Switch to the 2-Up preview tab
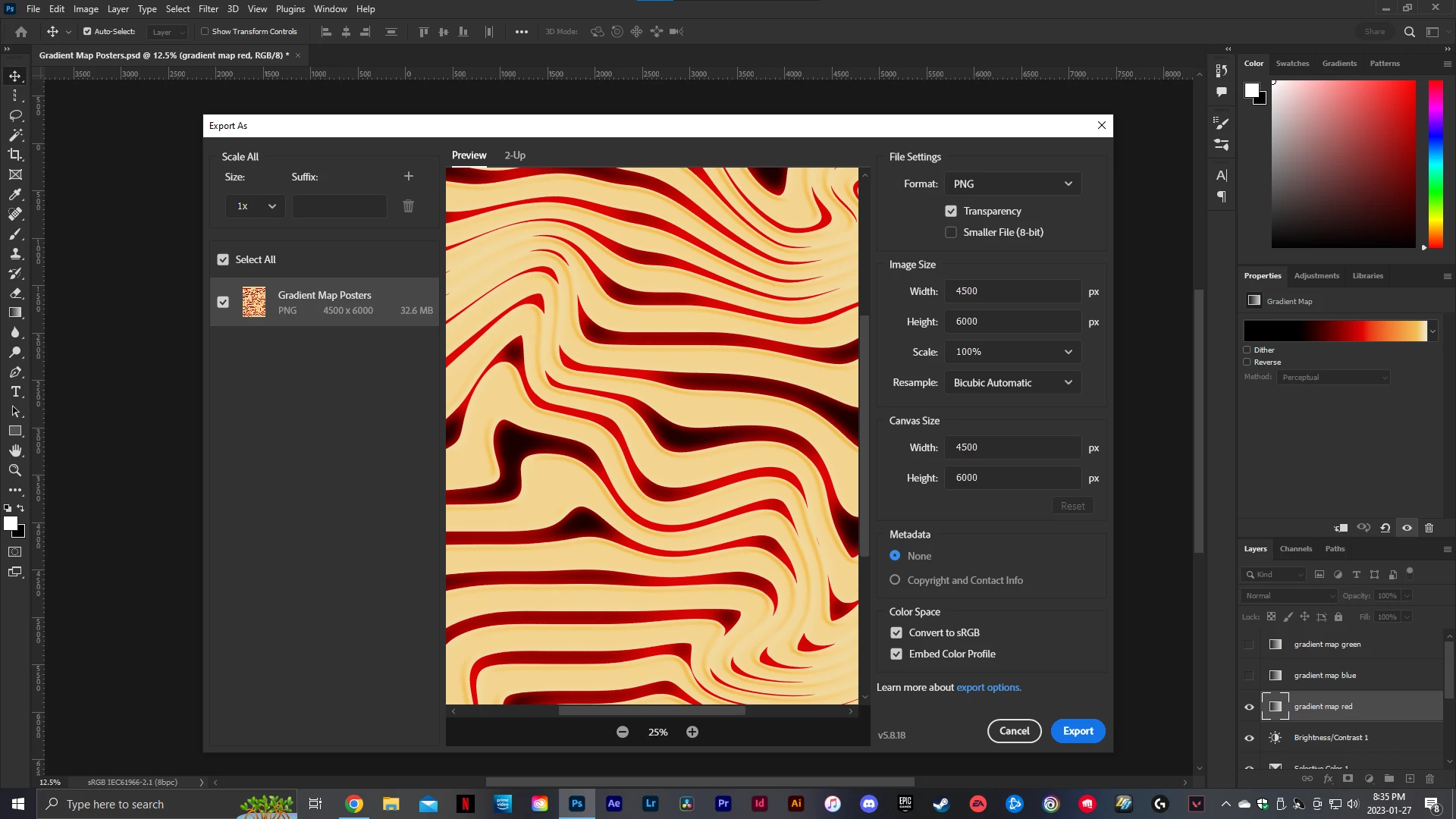 [515, 155]
